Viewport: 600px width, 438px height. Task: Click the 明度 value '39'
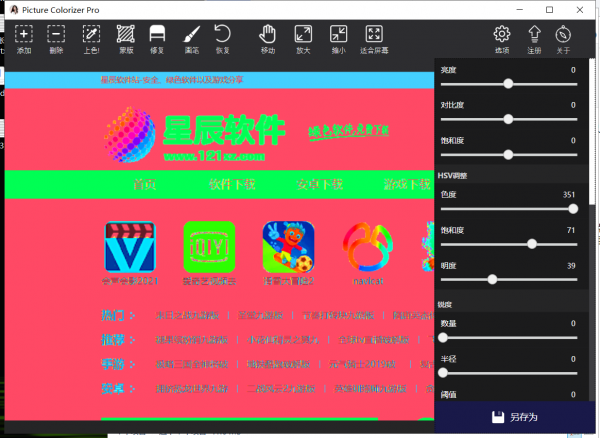(571, 265)
